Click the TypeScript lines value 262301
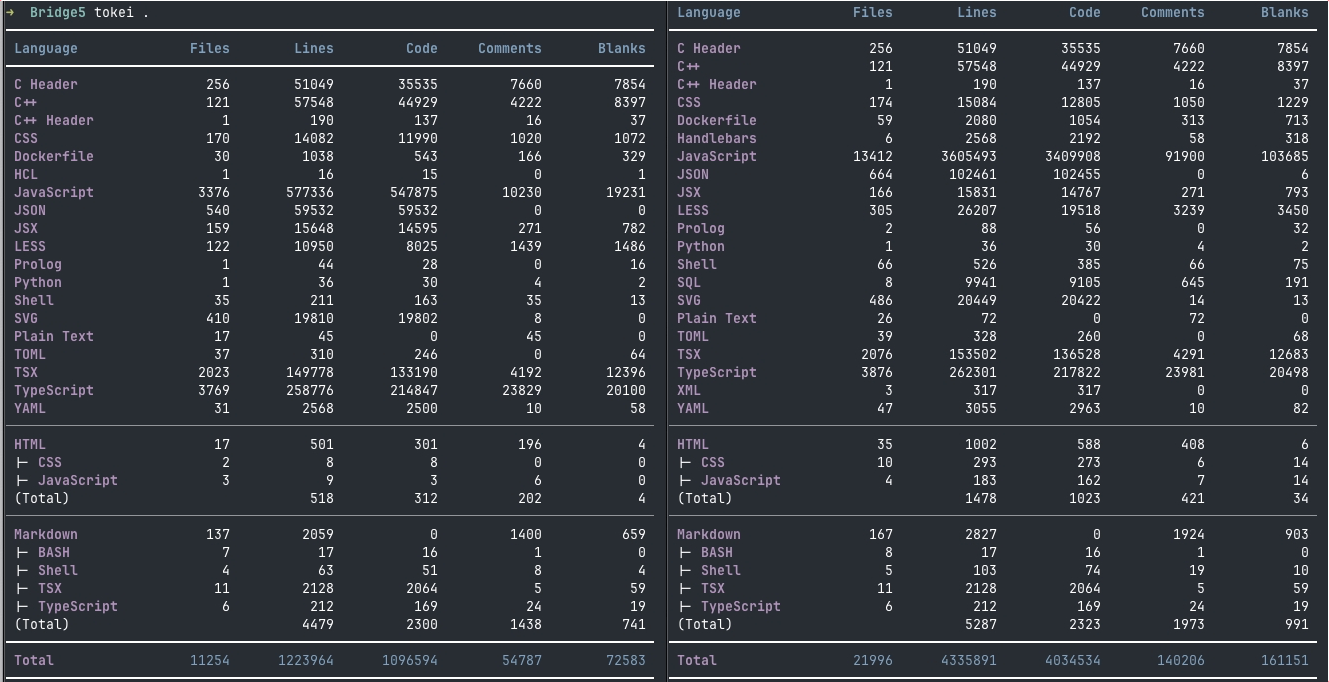Screen dimensions: 1329x682 (972, 372)
